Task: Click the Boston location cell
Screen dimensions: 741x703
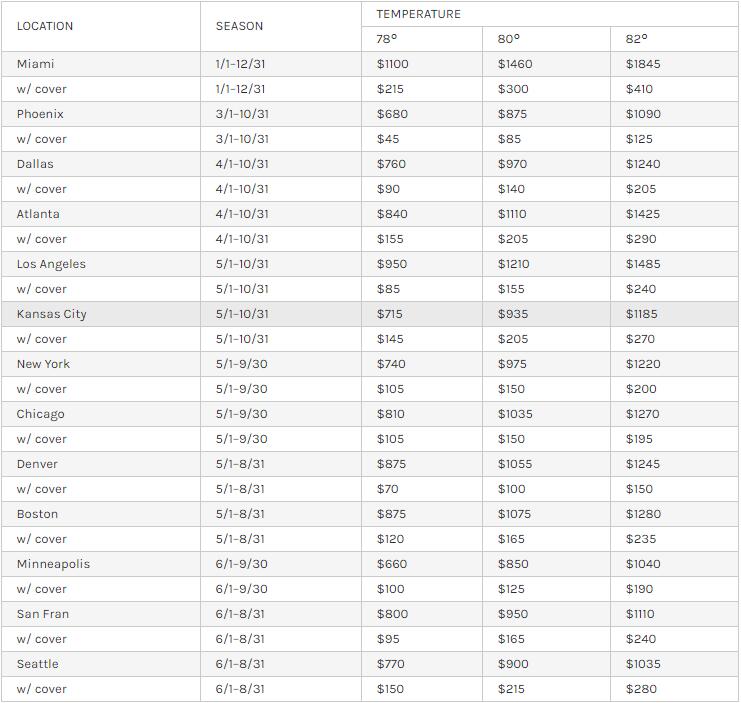Action: [x=37, y=514]
